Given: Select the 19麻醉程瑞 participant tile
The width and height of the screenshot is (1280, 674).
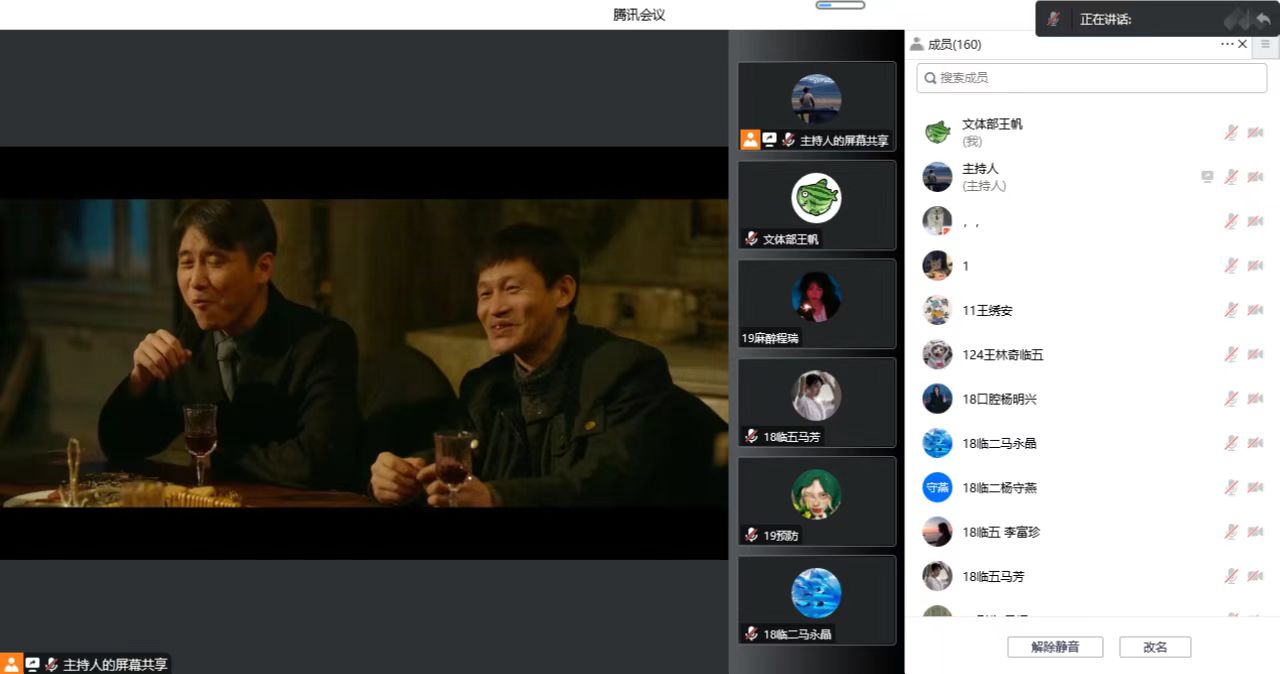Looking at the screenshot, I should click(817, 303).
